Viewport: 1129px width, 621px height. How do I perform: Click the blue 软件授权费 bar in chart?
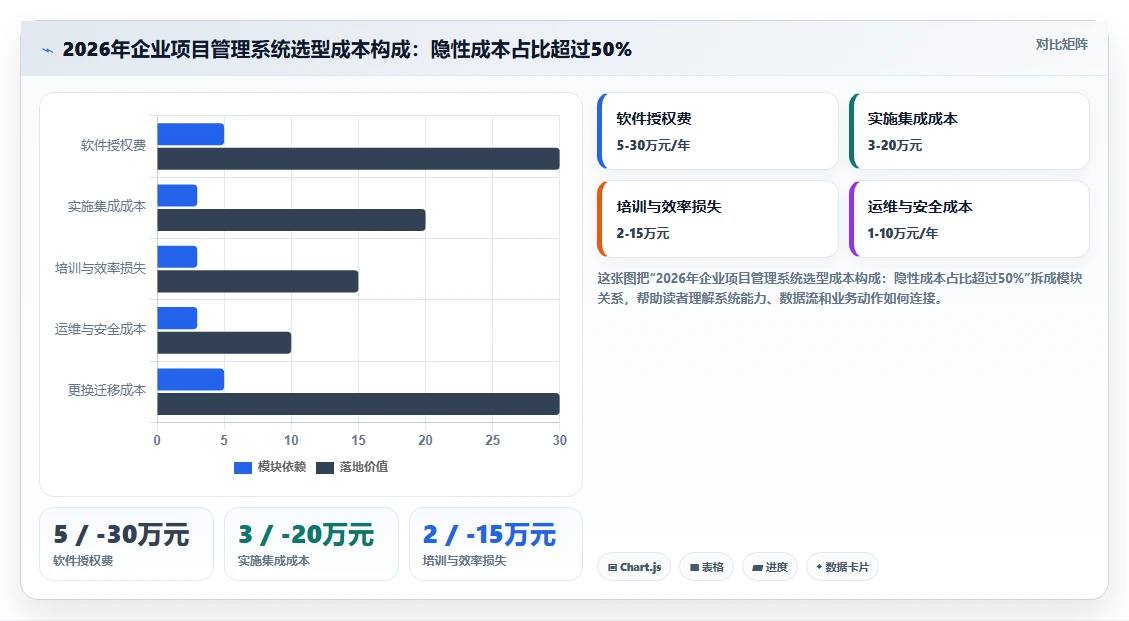coord(190,134)
